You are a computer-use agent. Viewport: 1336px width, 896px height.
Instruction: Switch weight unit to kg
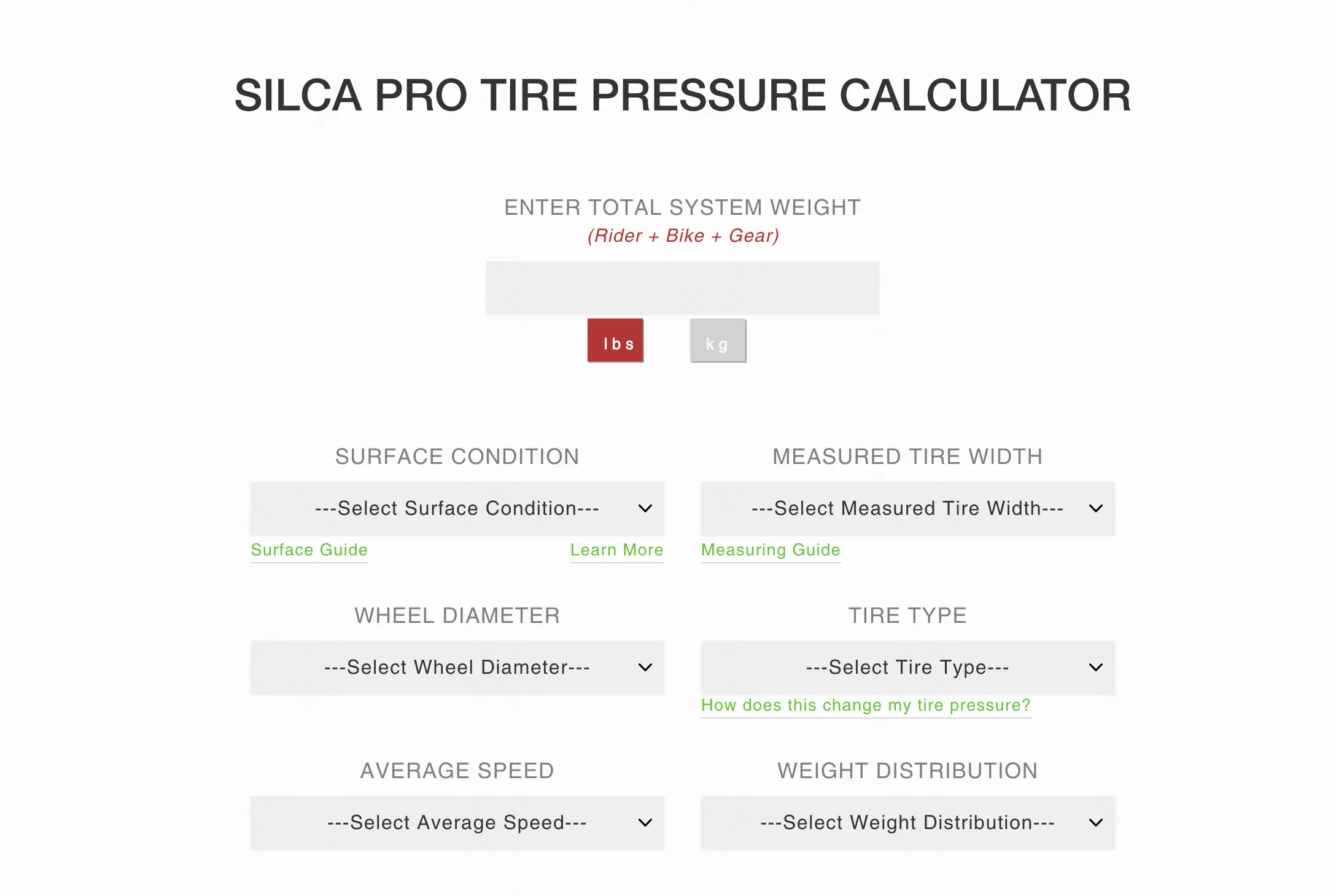[x=718, y=341]
